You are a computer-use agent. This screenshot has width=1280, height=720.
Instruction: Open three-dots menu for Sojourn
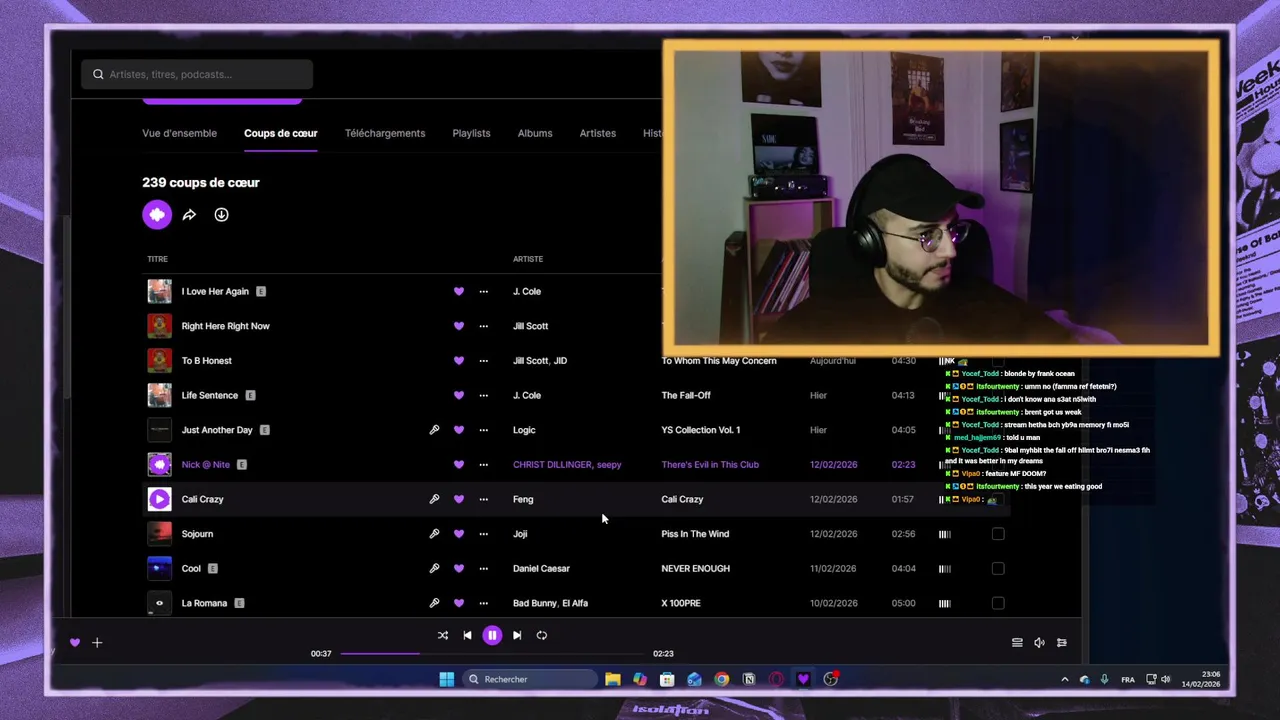pyautogui.click(x=484, y=534)
